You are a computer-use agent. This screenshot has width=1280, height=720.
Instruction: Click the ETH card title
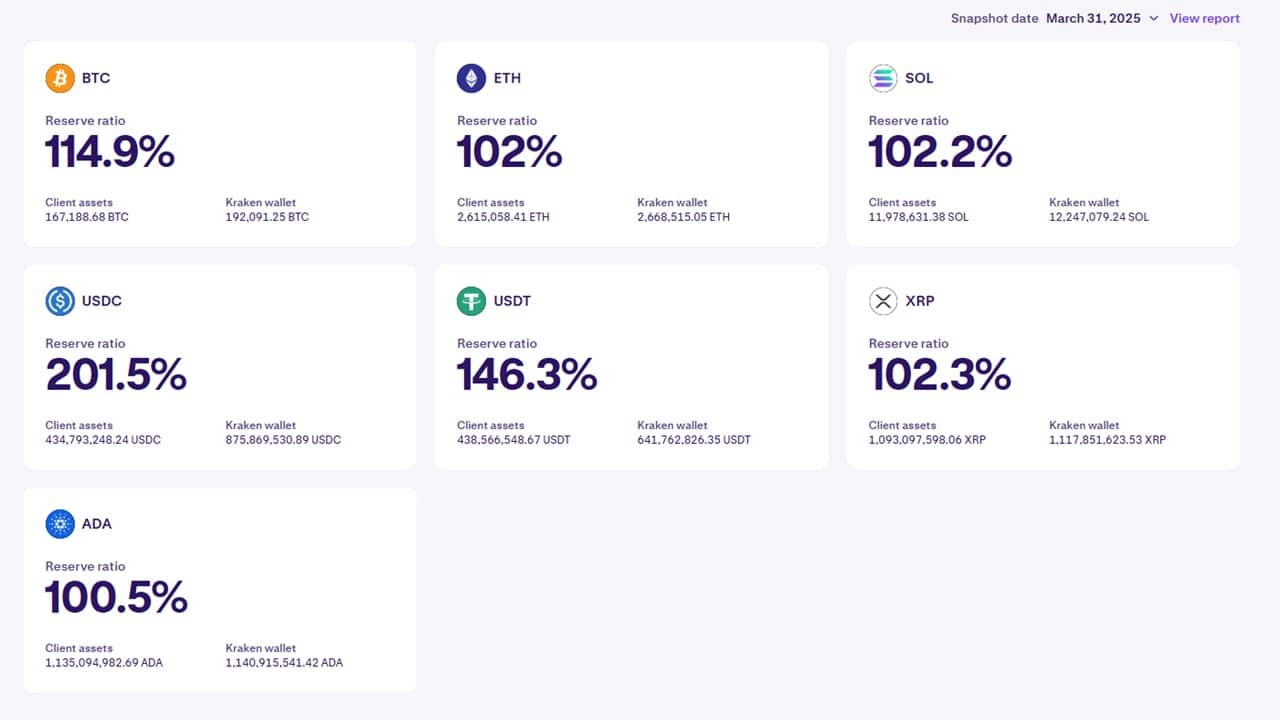tap(507, 78)
